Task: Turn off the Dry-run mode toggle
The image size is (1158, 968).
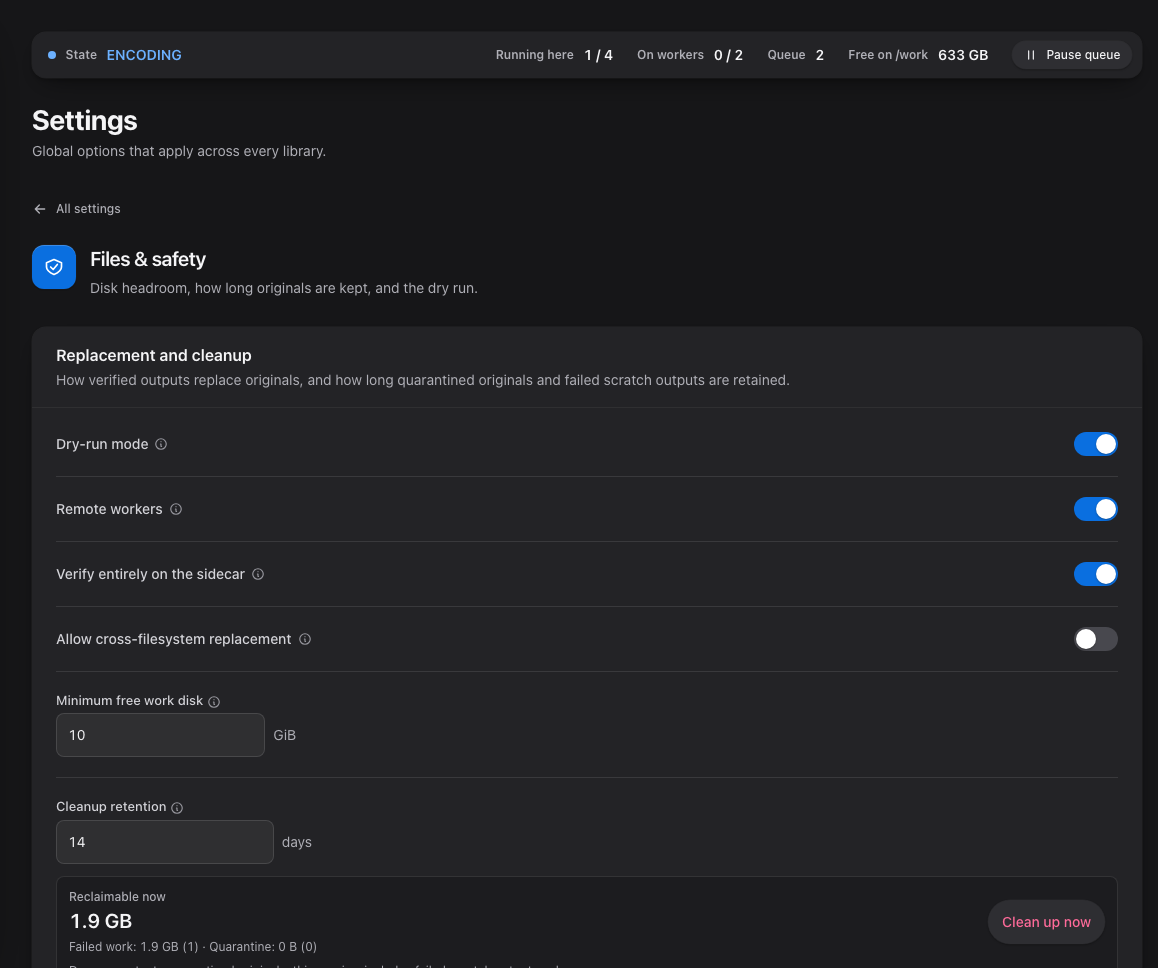Action: pyautogui.click(x=1095, y=444)
